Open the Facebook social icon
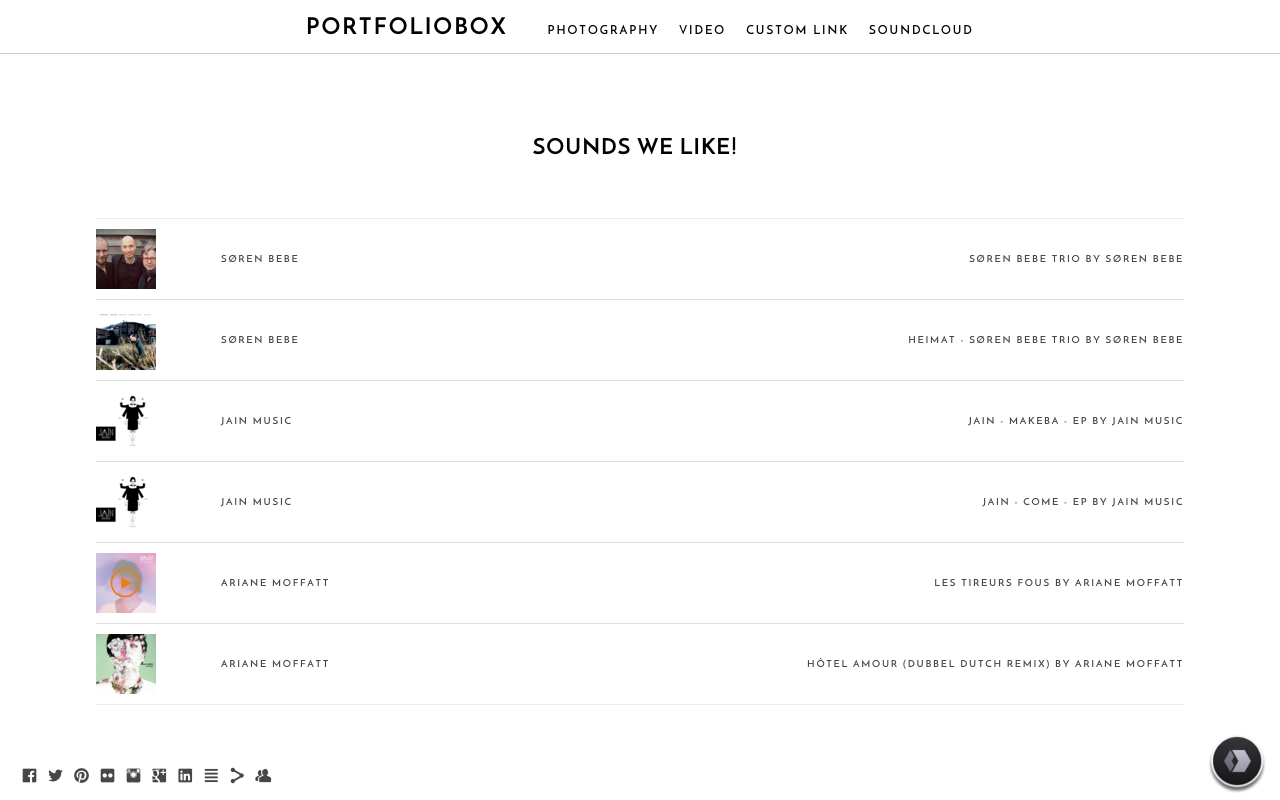Viewport: 1280px width, 800px height. point(29,776)
